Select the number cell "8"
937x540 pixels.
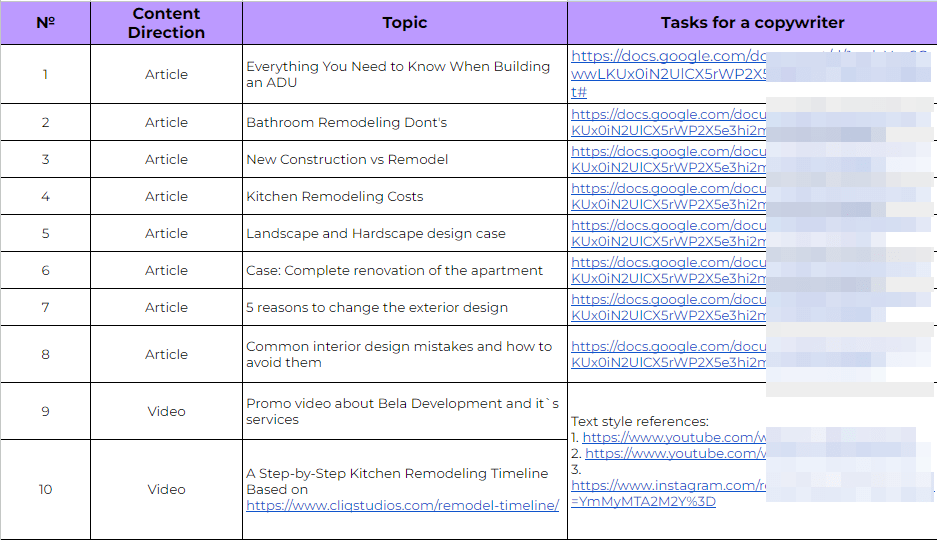click(x=45, y=354)
